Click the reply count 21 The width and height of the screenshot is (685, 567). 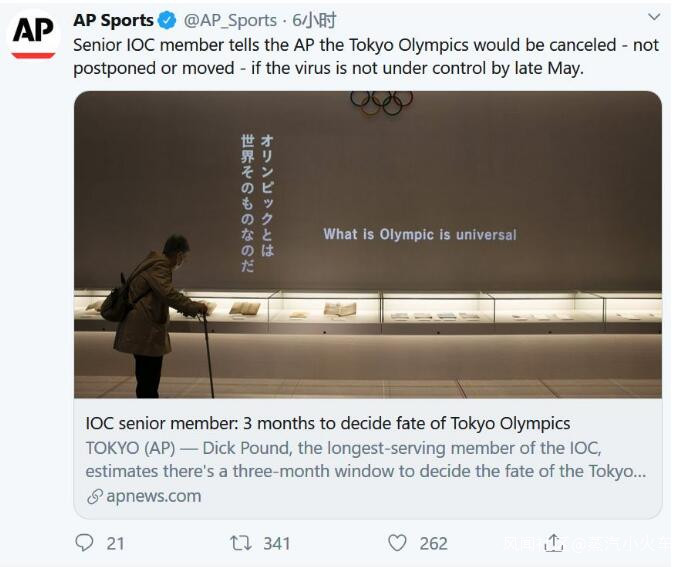tap(115, 543)
